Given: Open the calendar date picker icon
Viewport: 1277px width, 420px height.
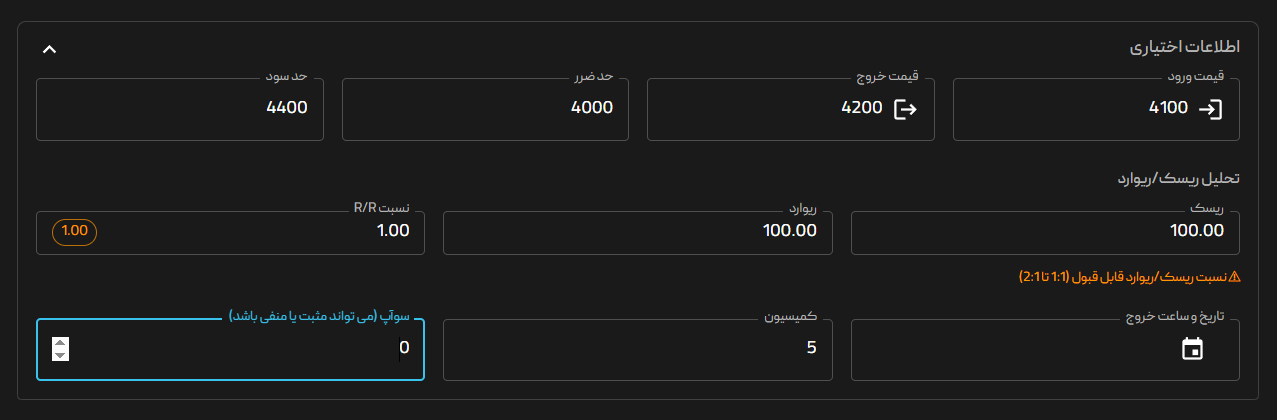Looking at the screenshot, I should 1192,349.
